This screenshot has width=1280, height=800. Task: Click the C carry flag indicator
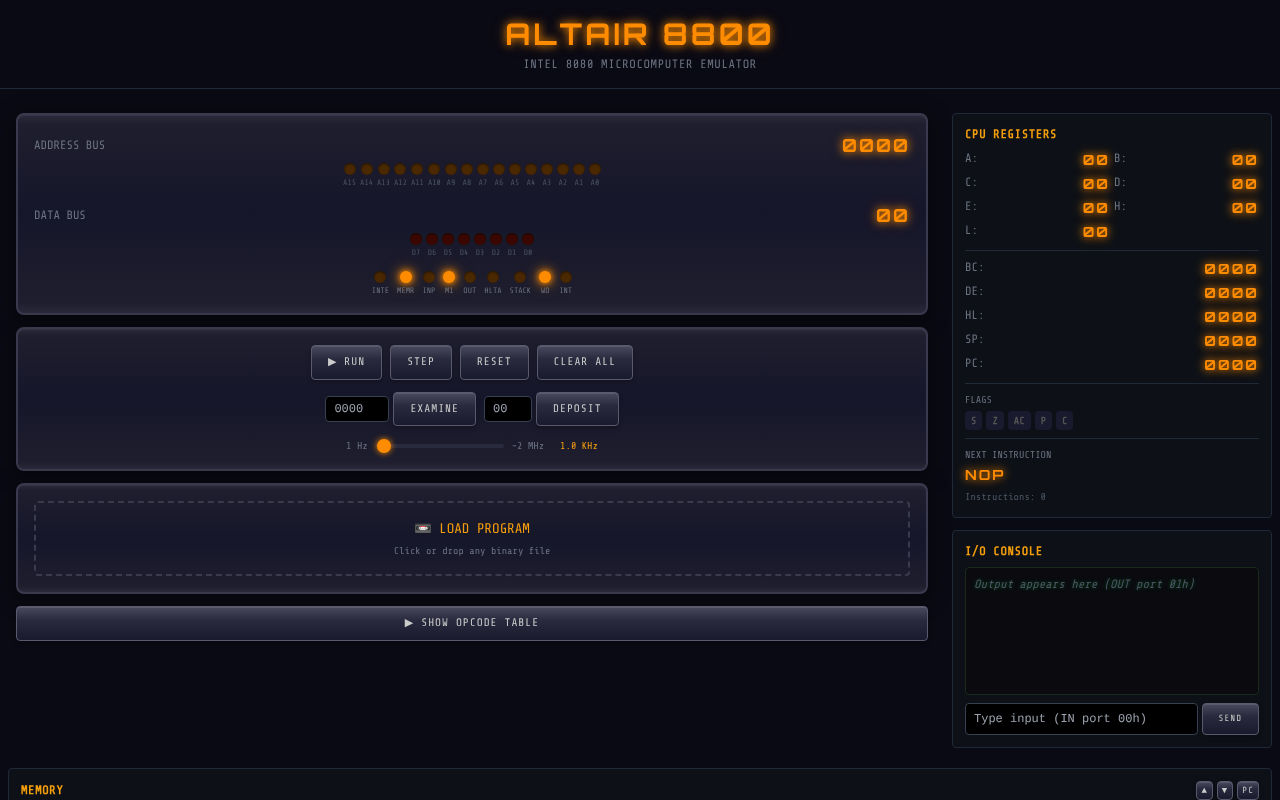[x=1064, y=421]
